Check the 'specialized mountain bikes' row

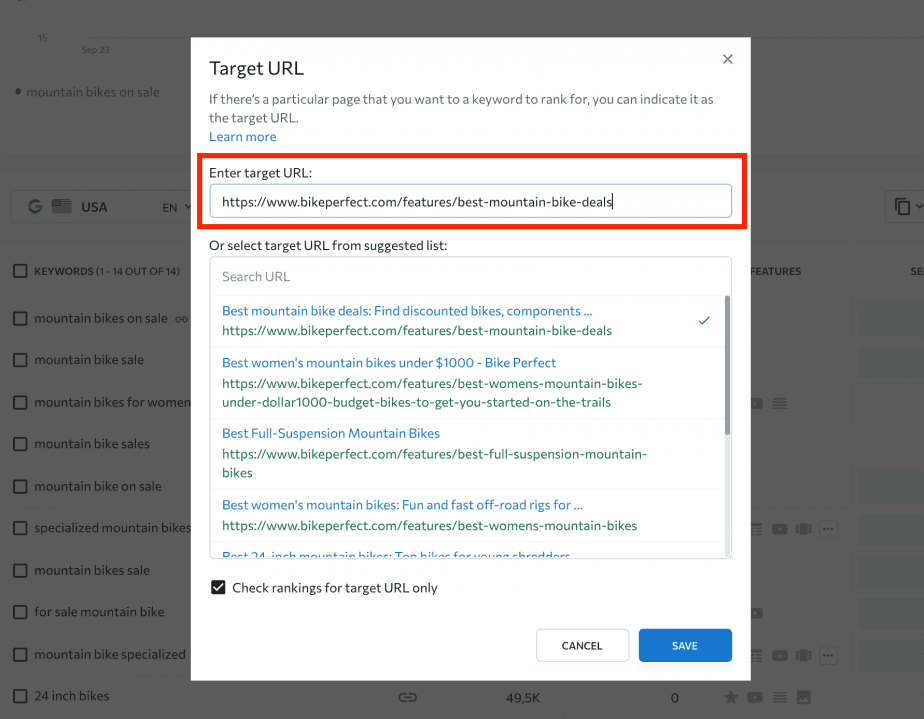tap(20, 528)
